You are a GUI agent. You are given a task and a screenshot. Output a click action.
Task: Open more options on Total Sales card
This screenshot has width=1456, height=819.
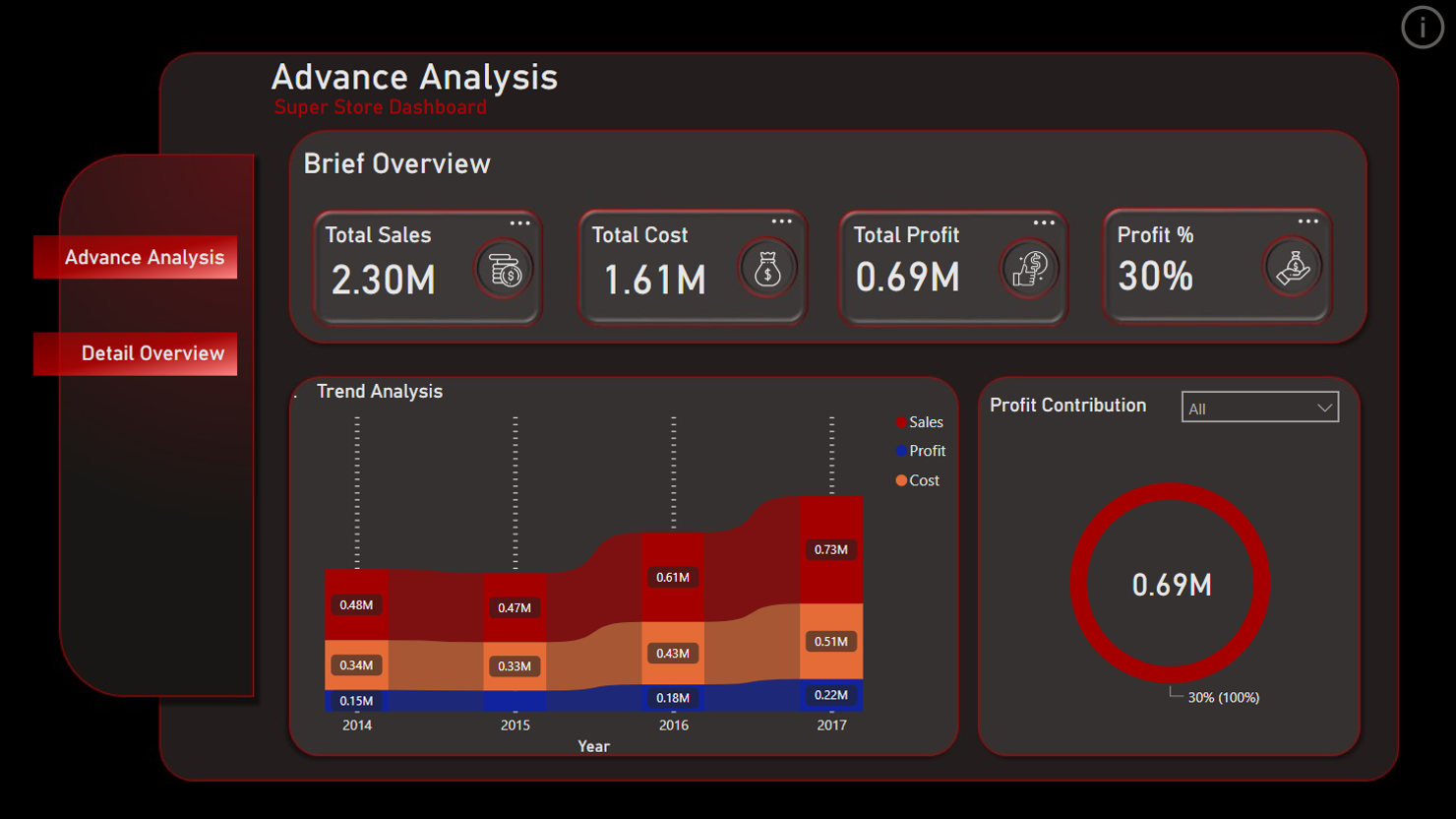click(x=519, y=223)
